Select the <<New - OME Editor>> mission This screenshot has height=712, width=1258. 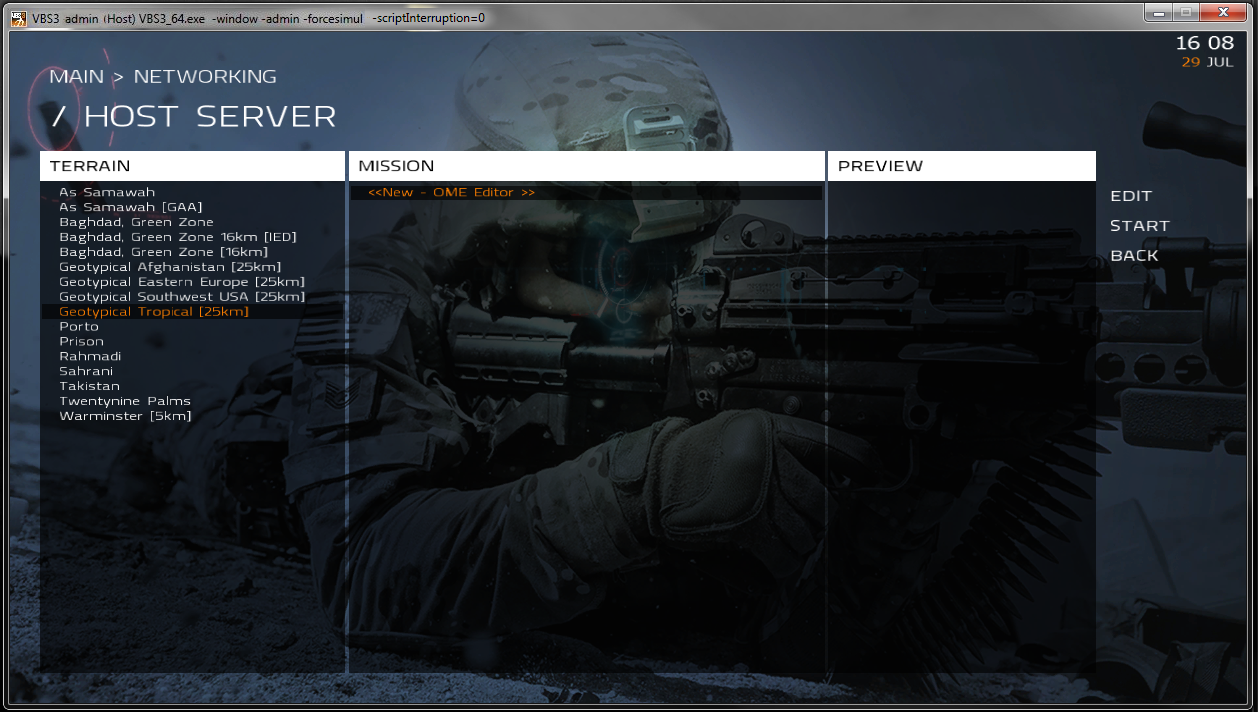pyautogui.click(x=586, y=192)
